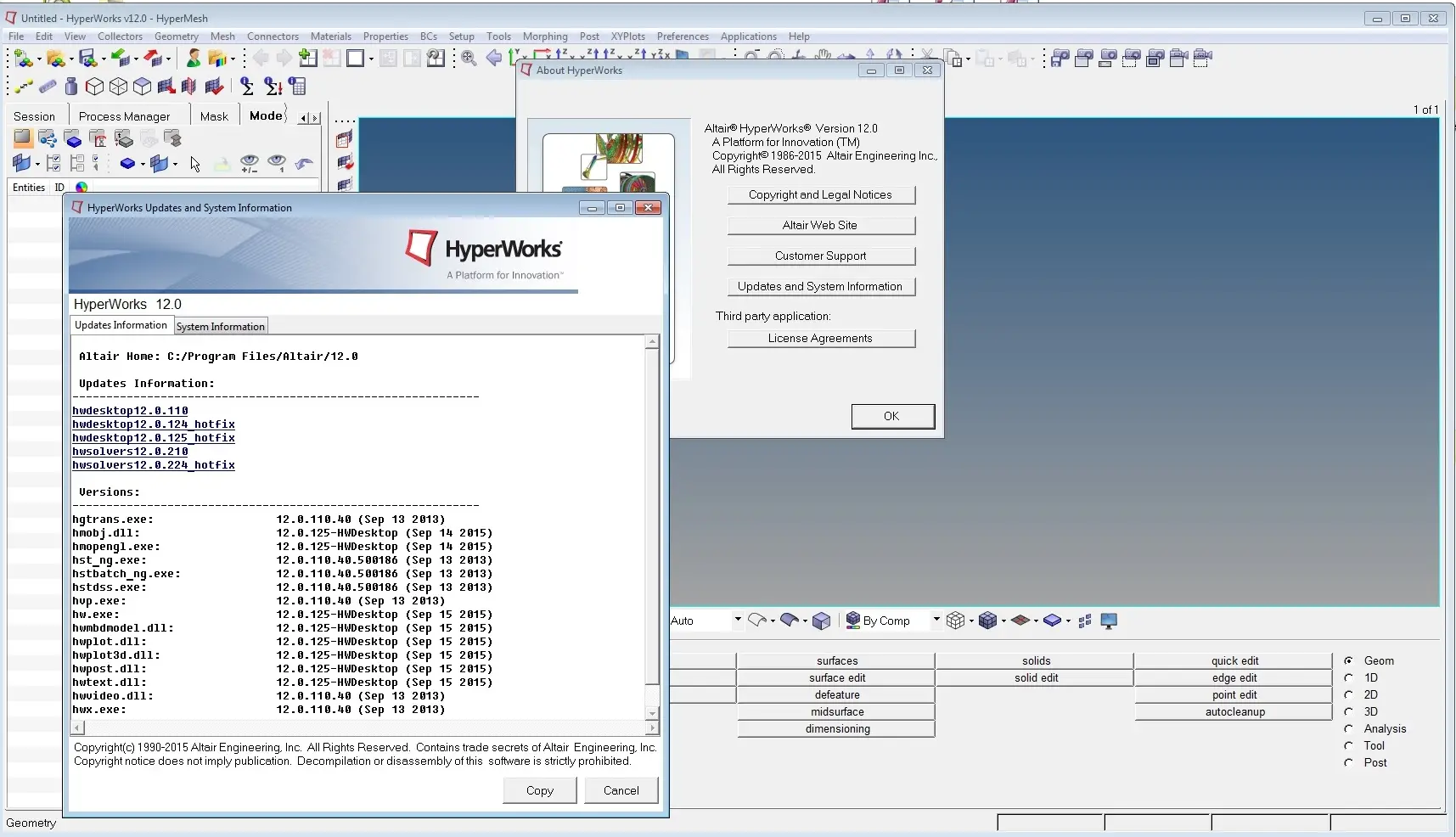Click the hwdesktop12.0.125_hotfix link
The image size is (1456, 837).
point(154,438)
